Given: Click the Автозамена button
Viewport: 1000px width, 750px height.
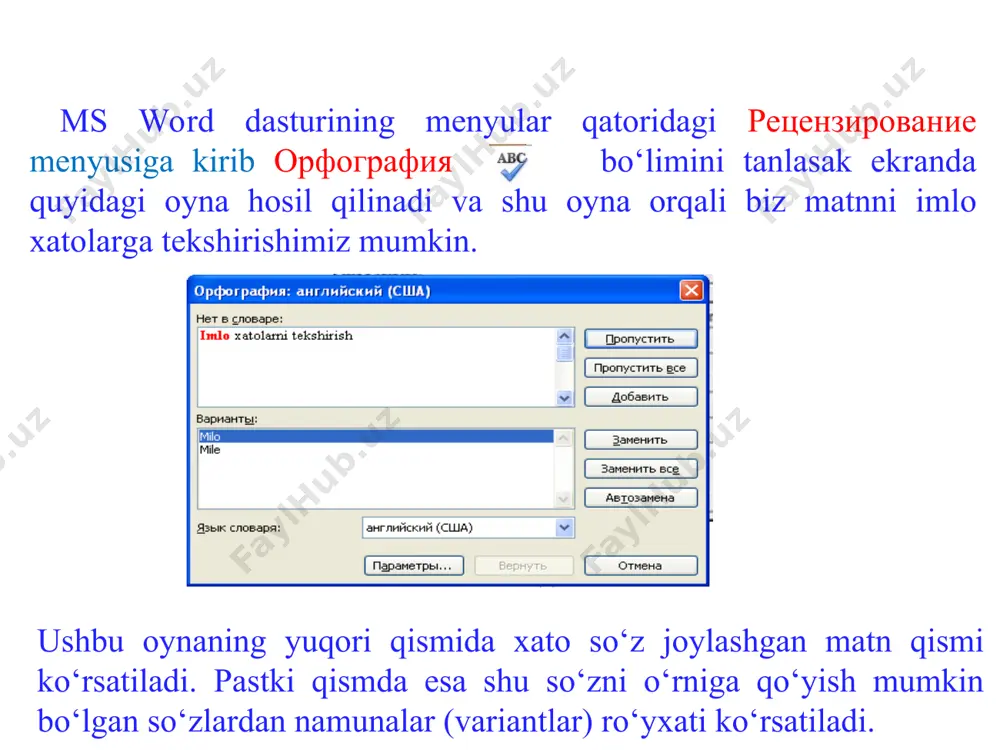Looking at the screenshot, I should pos(640,497).
